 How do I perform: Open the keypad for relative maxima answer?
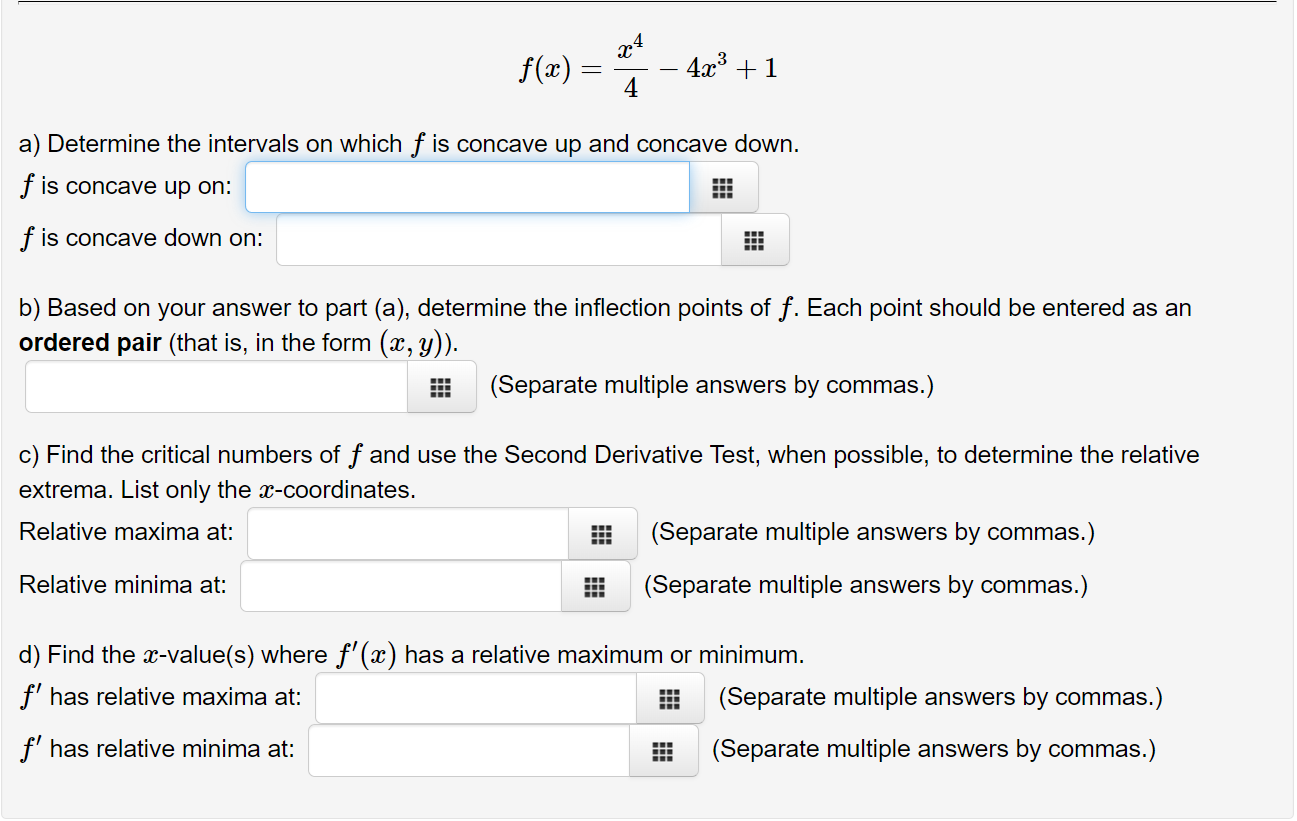click(602, 534)
